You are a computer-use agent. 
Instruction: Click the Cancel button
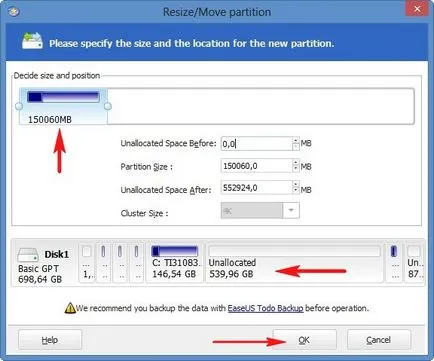click(x=379, y=340)
